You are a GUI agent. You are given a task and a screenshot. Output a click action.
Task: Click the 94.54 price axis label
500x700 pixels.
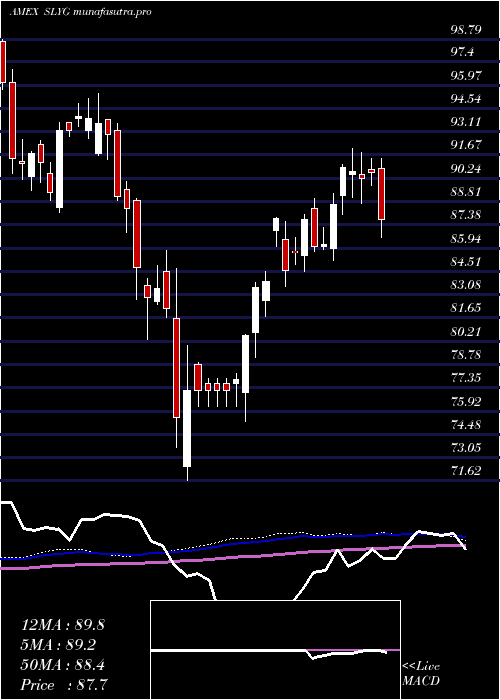[466, 99]
